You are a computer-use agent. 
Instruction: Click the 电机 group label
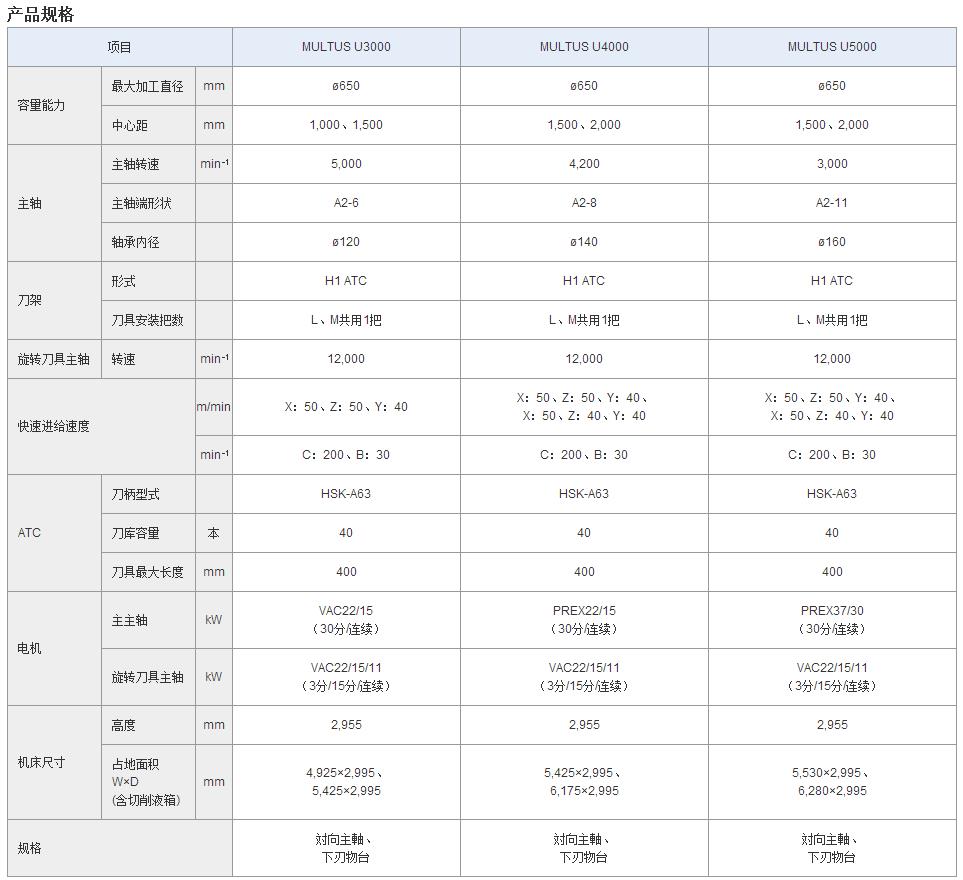29,648
